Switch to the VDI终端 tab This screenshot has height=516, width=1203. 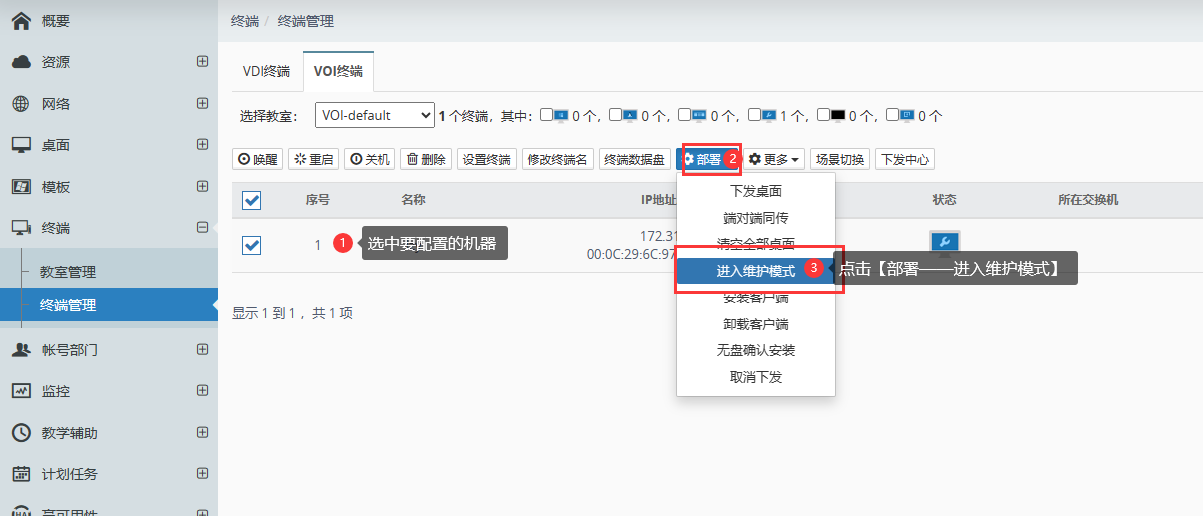coord(266,71)
